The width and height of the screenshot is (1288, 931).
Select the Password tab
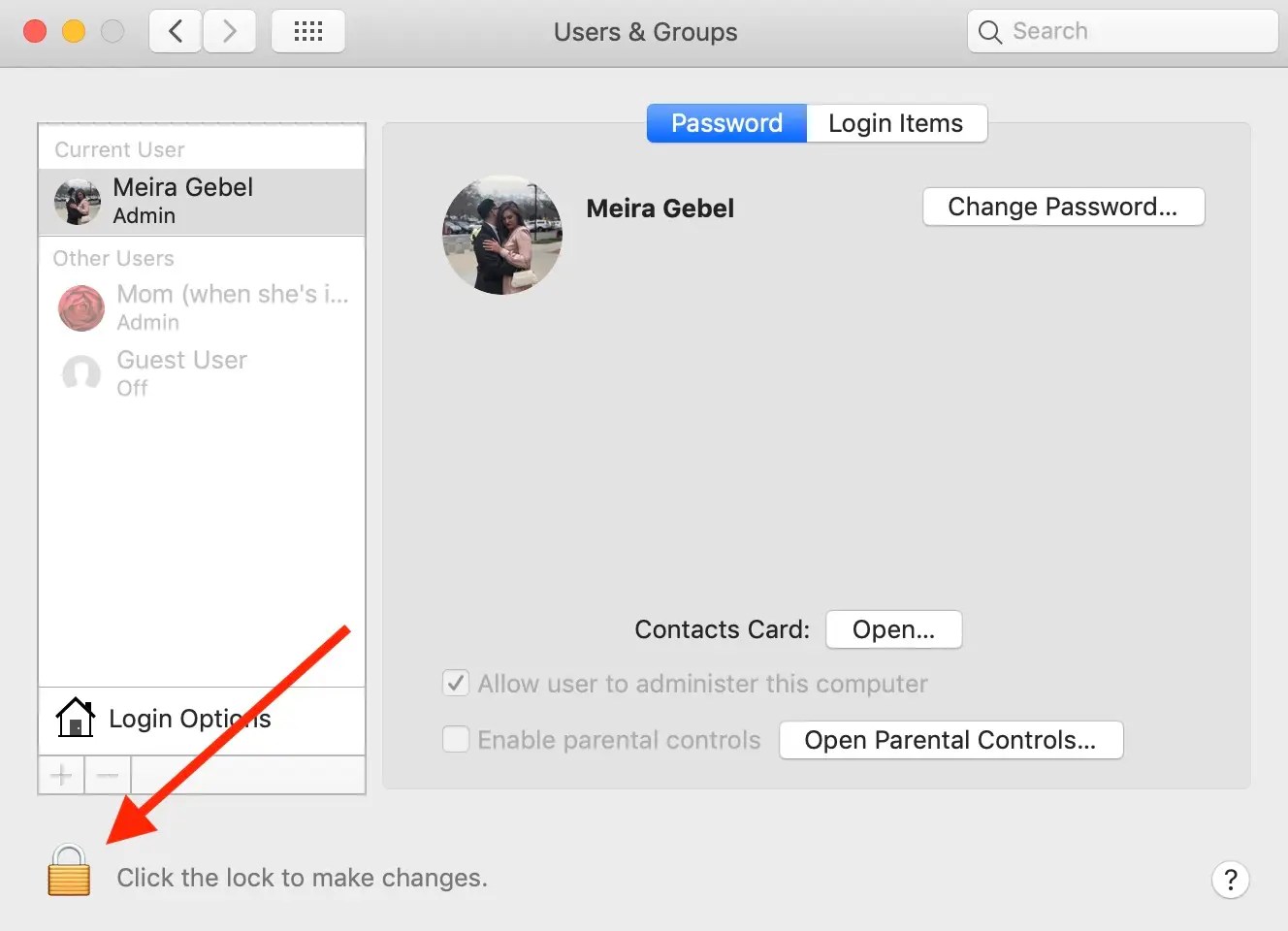726,123
